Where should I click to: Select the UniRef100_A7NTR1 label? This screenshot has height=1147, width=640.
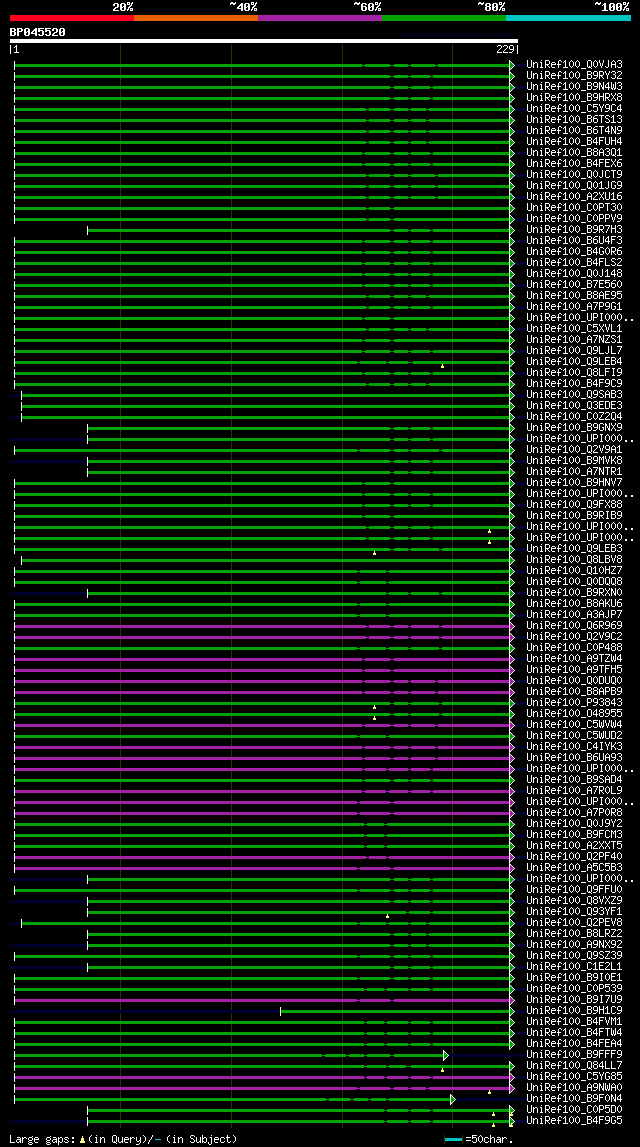[x=574, y=471]
